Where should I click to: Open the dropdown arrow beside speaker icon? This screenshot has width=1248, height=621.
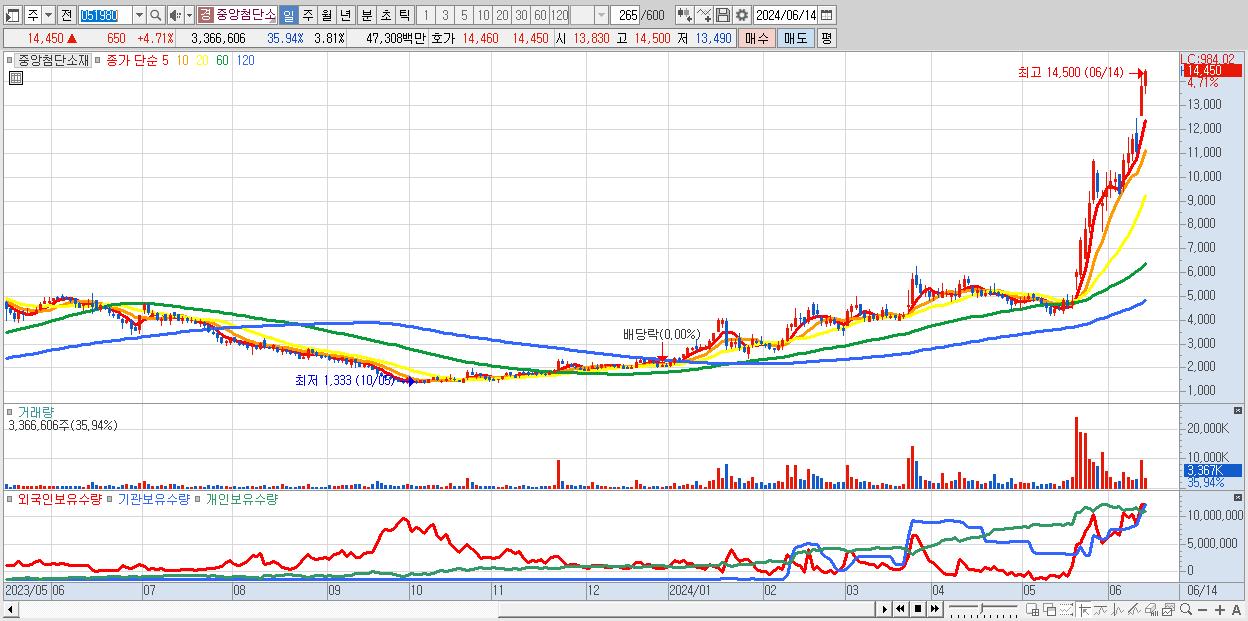point(189,15)
